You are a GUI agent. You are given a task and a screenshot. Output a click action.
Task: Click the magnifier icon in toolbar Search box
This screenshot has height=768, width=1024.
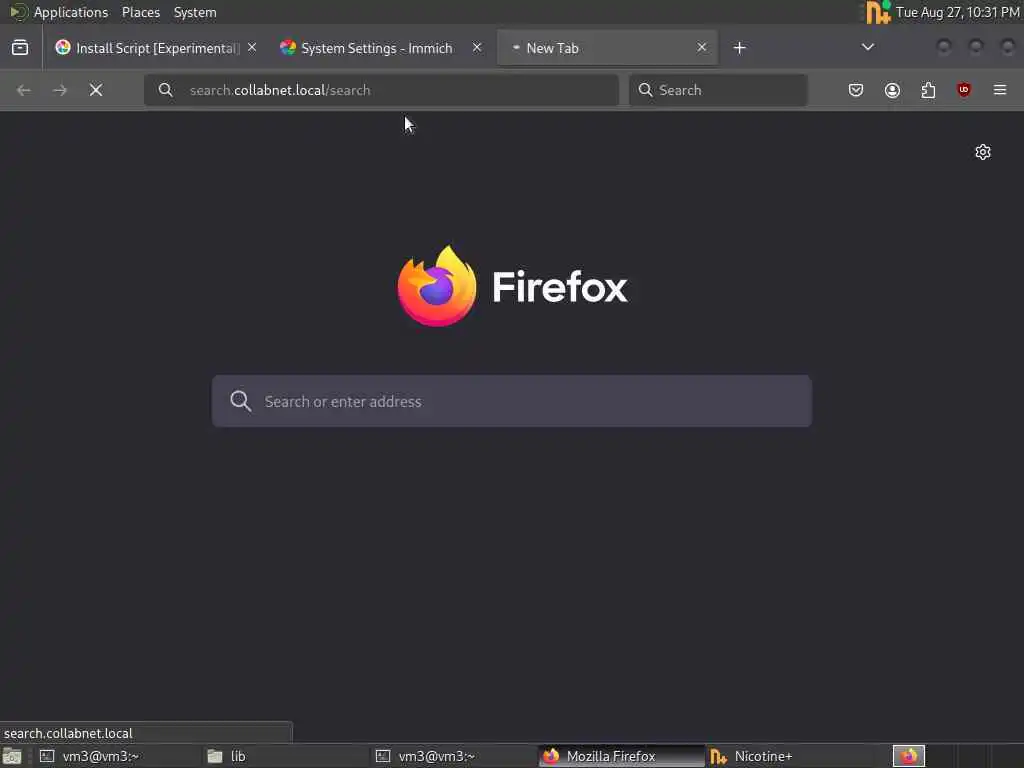tap(645, 90)
